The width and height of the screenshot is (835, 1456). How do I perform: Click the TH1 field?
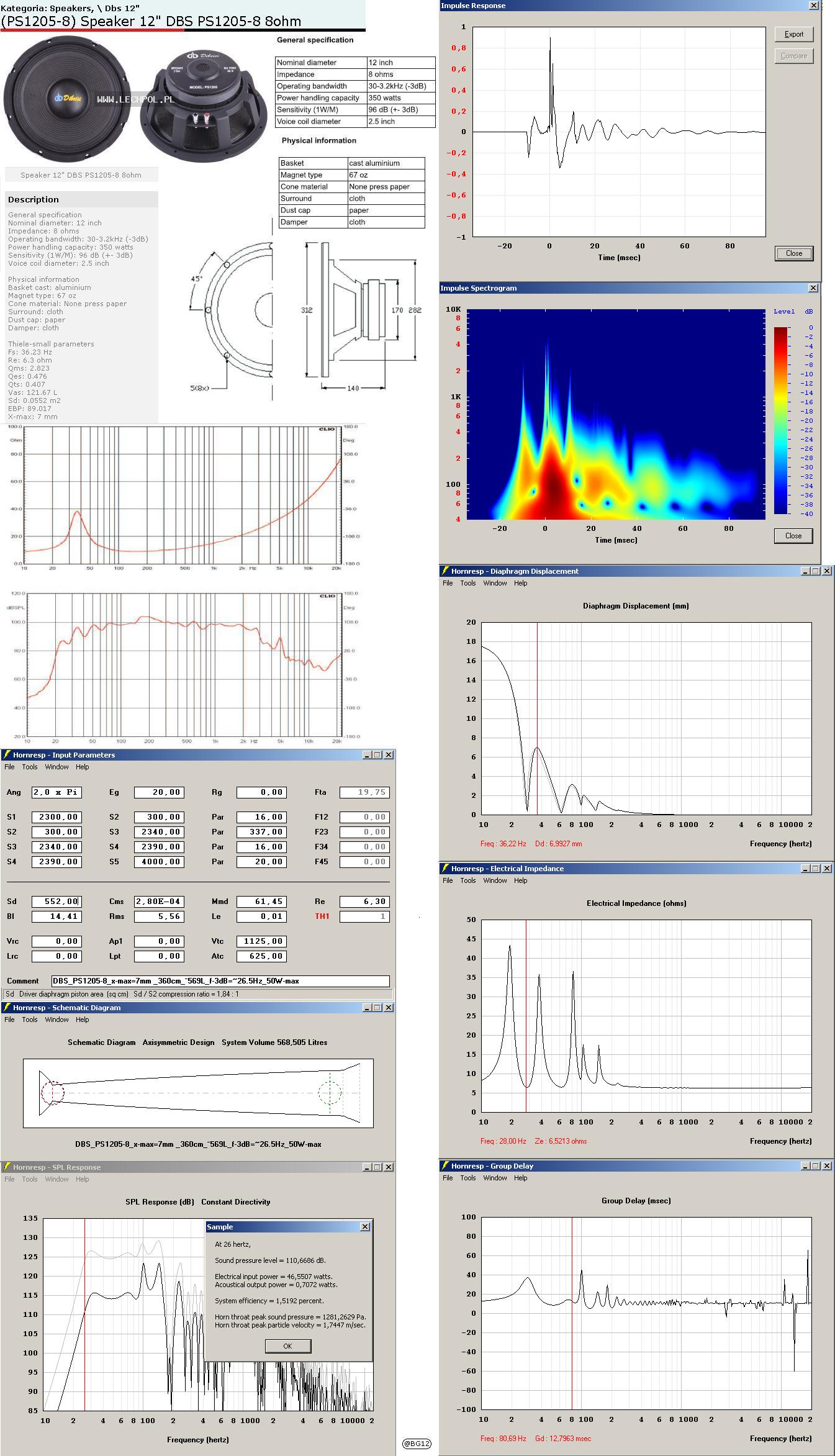click(x=364, y=916)
